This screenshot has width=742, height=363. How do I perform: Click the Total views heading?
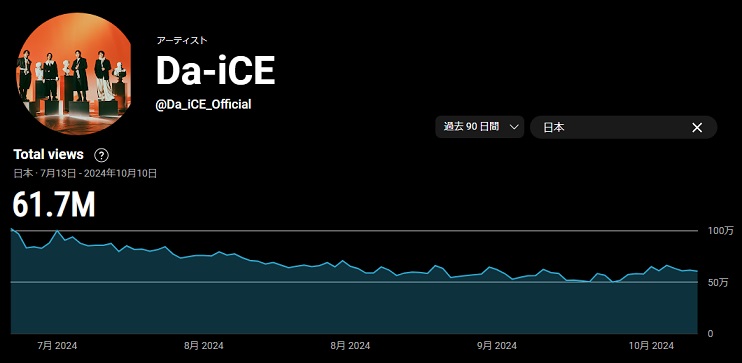pyautogui.click(x=48, y=154)
